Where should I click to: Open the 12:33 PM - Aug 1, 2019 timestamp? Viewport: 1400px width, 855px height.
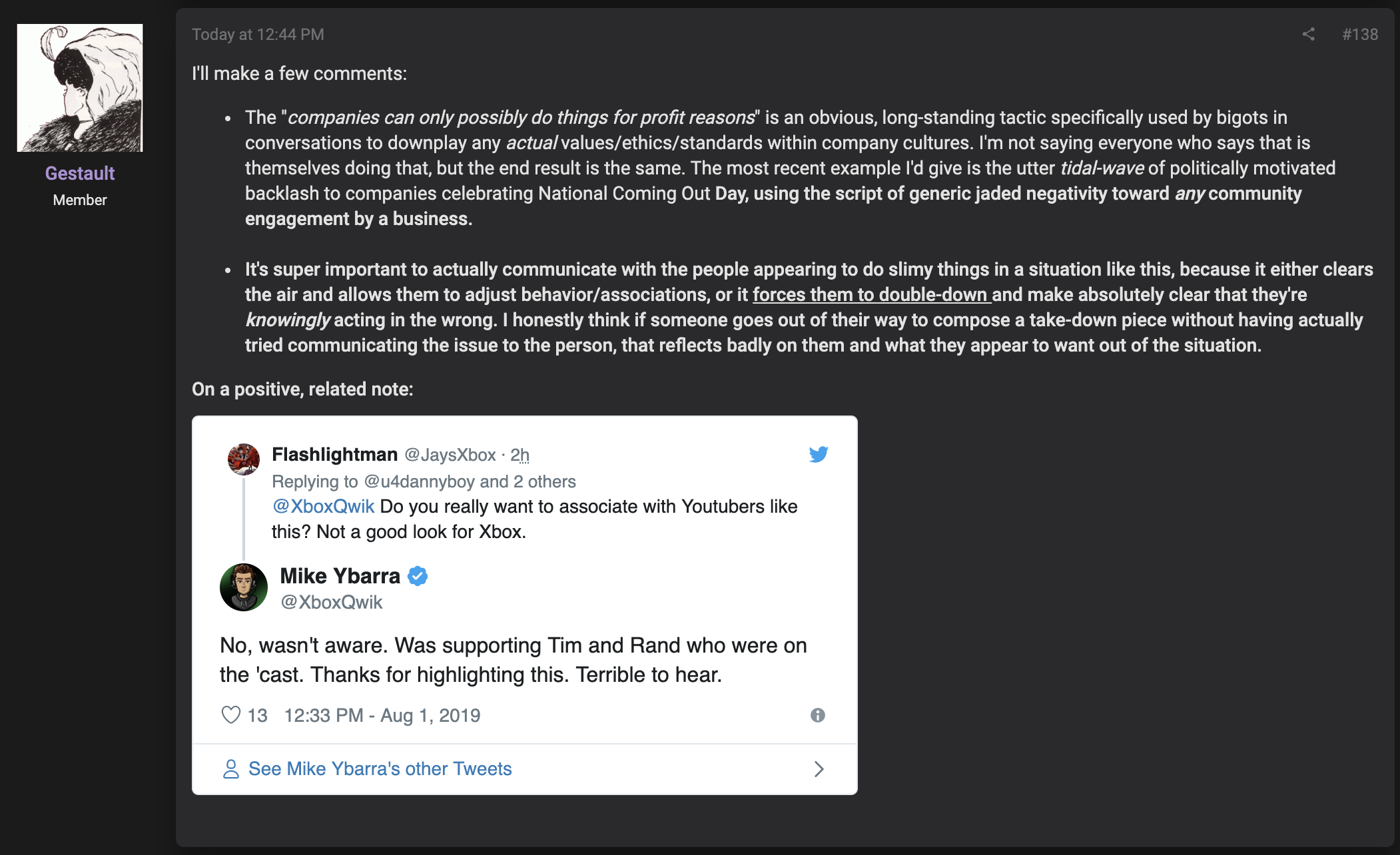pyautogui.click(x=382, y=715)
